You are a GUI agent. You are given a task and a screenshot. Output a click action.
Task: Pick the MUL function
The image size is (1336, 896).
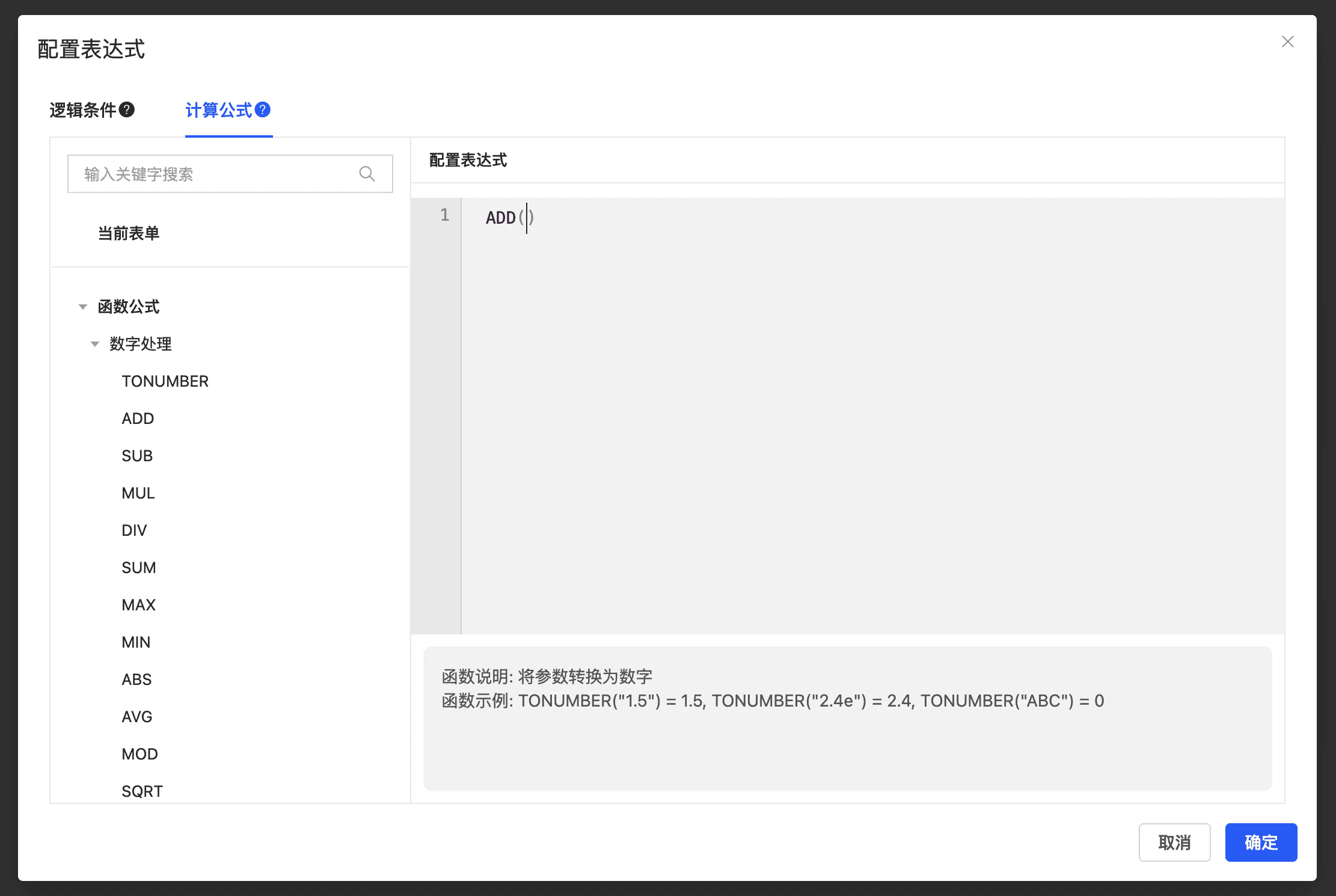point(138,493)
